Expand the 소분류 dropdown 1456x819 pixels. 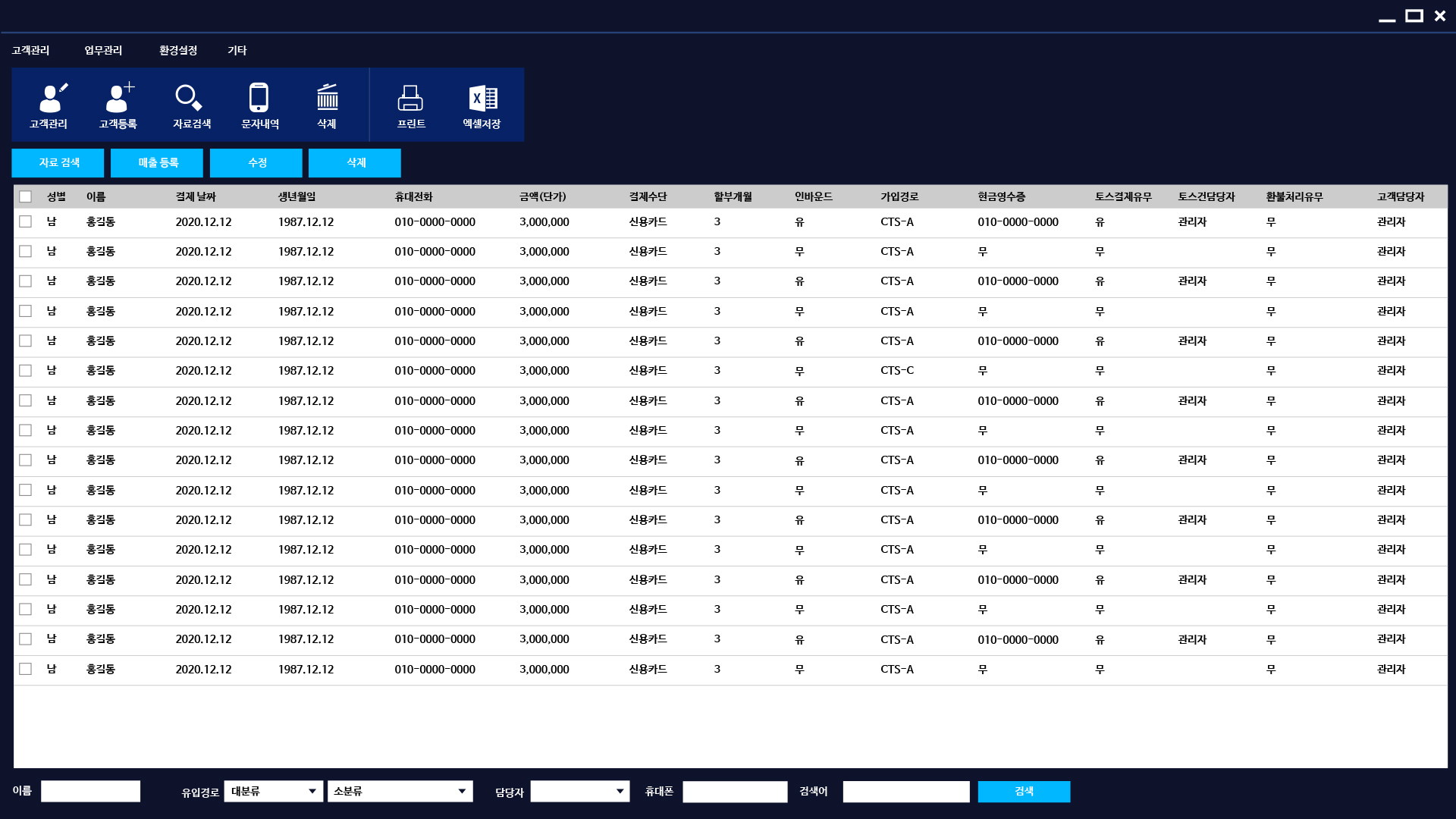tap(400, 791)
